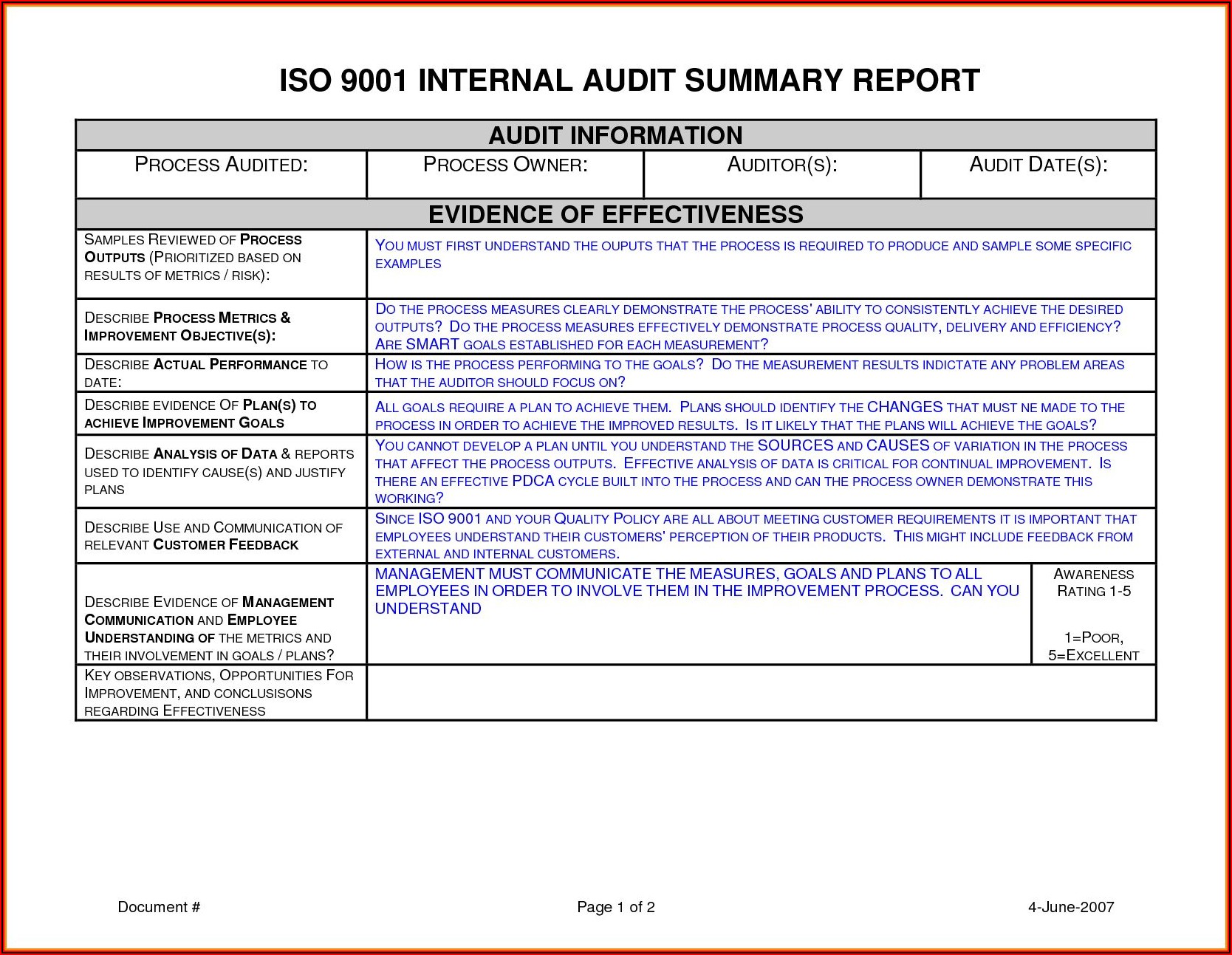
Task: Select the Describe Actual Performance to Date label
Action: coord(206,373)
